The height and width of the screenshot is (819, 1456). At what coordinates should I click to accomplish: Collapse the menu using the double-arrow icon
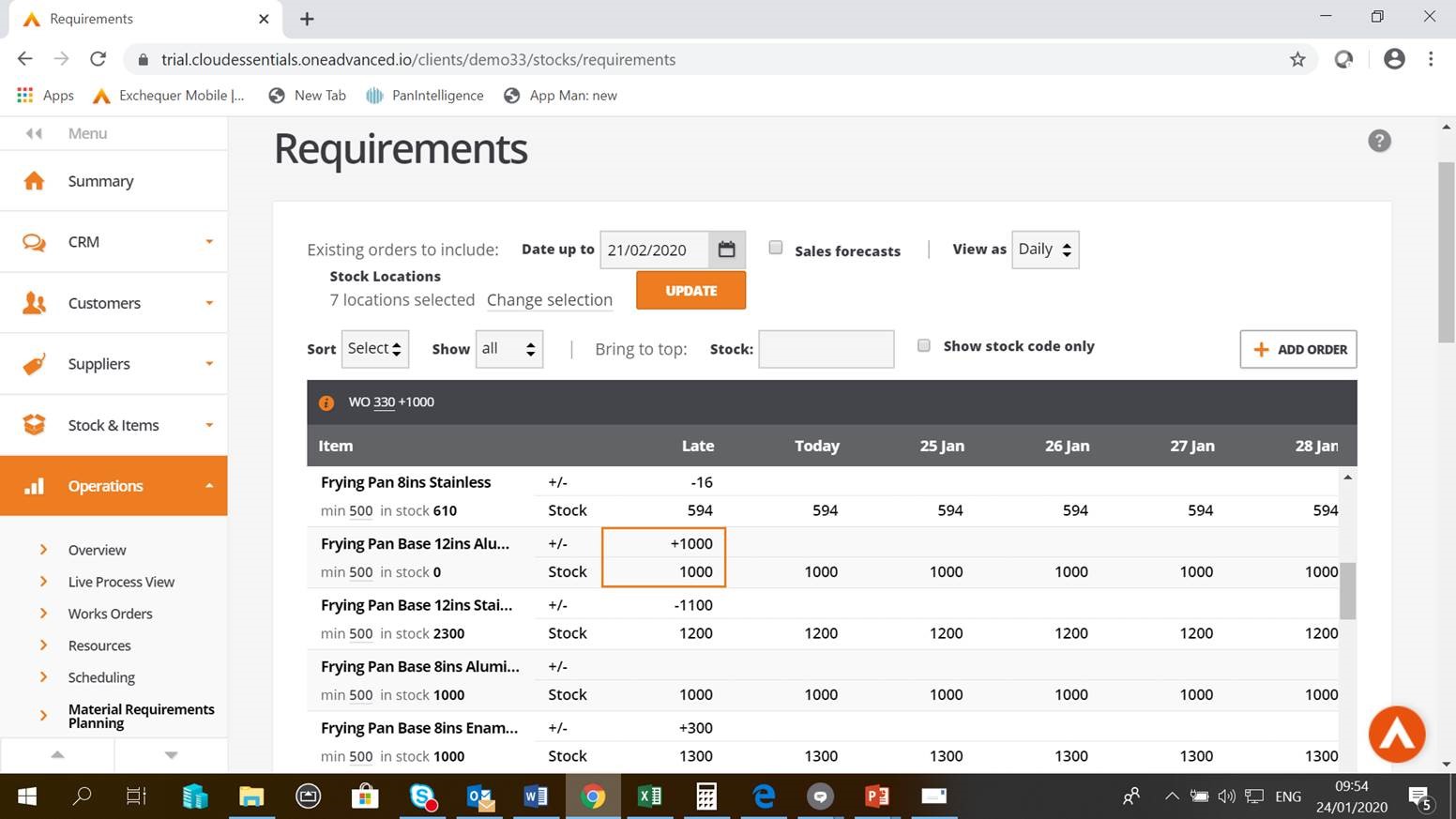point(34,133)
